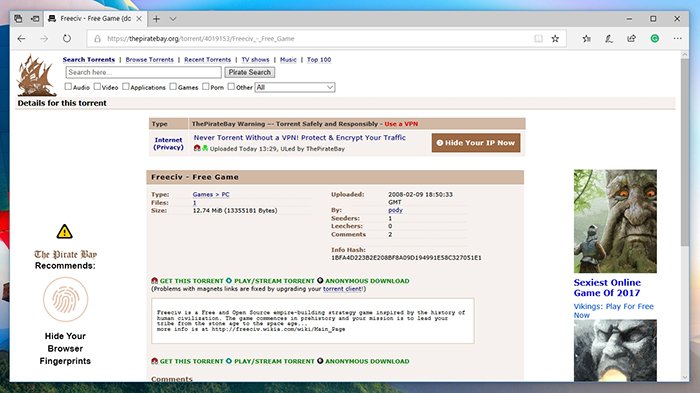
Task: Click the share page icon
Action: (x=631, y=38)
